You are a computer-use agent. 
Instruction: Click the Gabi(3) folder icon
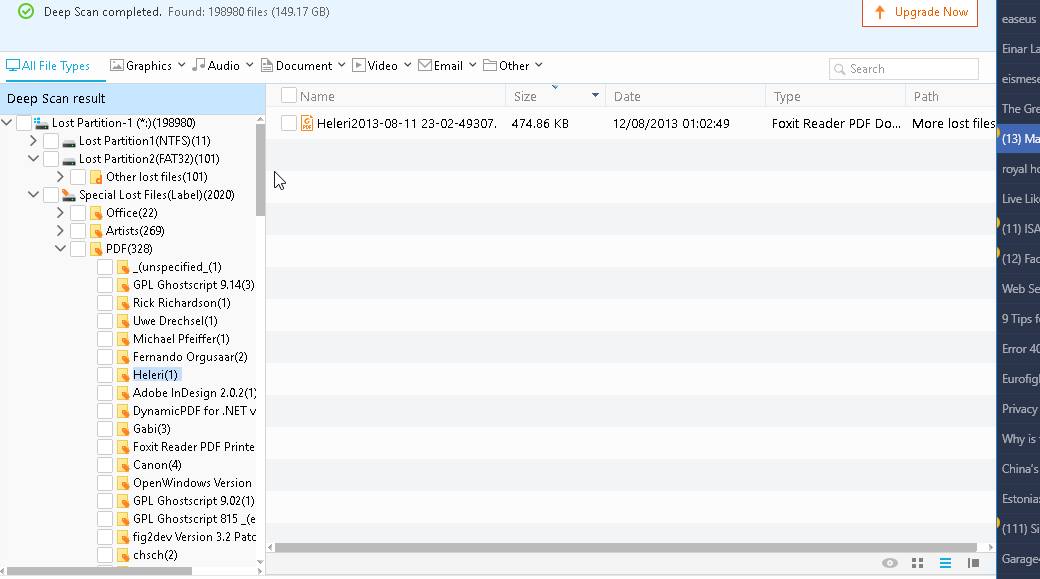click(123, 429)
